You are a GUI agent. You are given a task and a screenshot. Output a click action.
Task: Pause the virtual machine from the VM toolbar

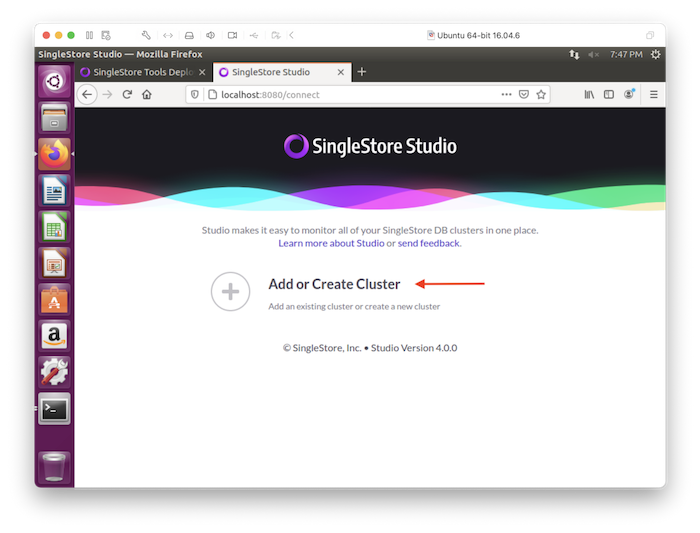[x=89, y=35]
